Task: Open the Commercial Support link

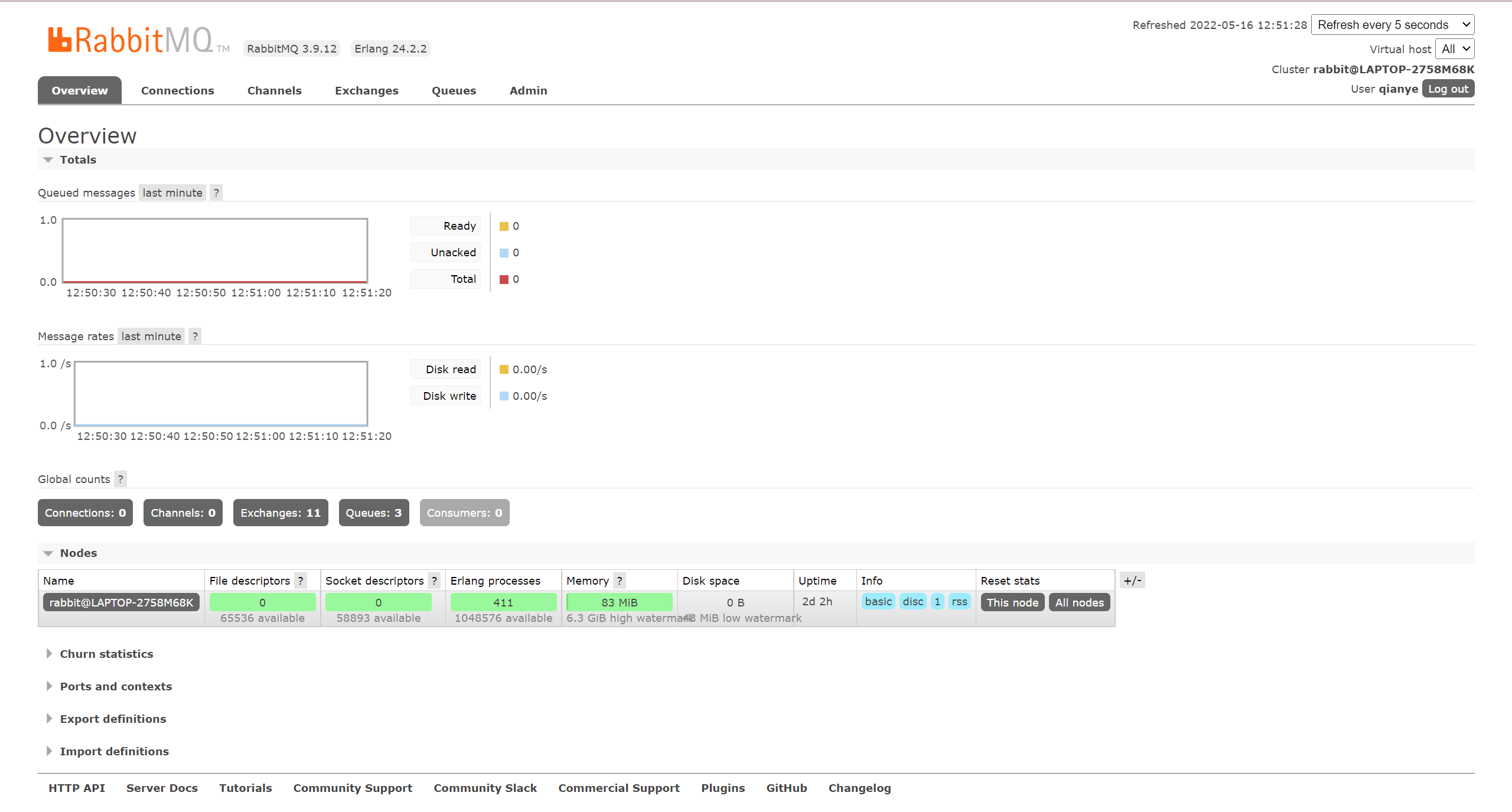Action: 619,788
